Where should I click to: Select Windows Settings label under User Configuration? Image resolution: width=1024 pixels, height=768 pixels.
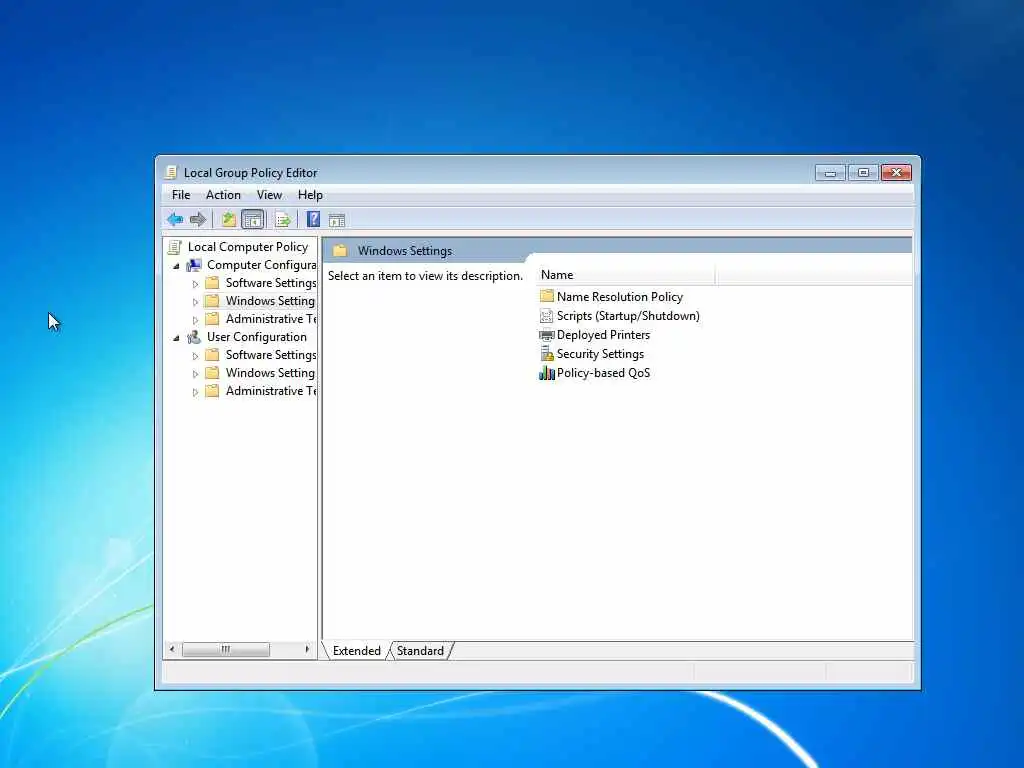pyautogui.click(x=270, y=373)
